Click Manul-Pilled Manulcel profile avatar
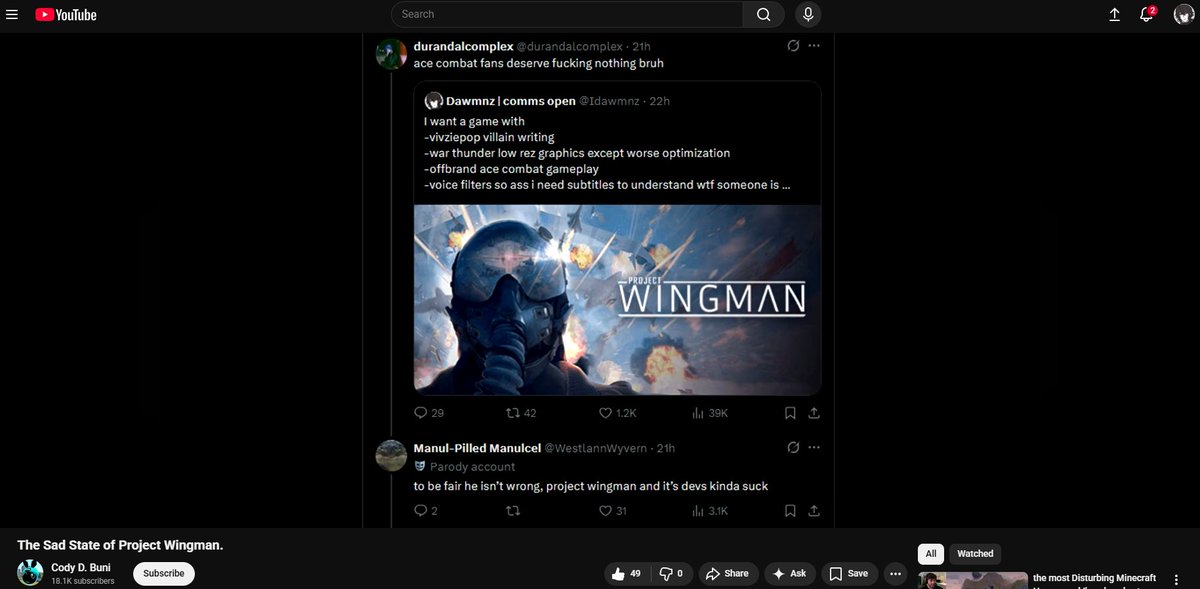 (390, 455)
